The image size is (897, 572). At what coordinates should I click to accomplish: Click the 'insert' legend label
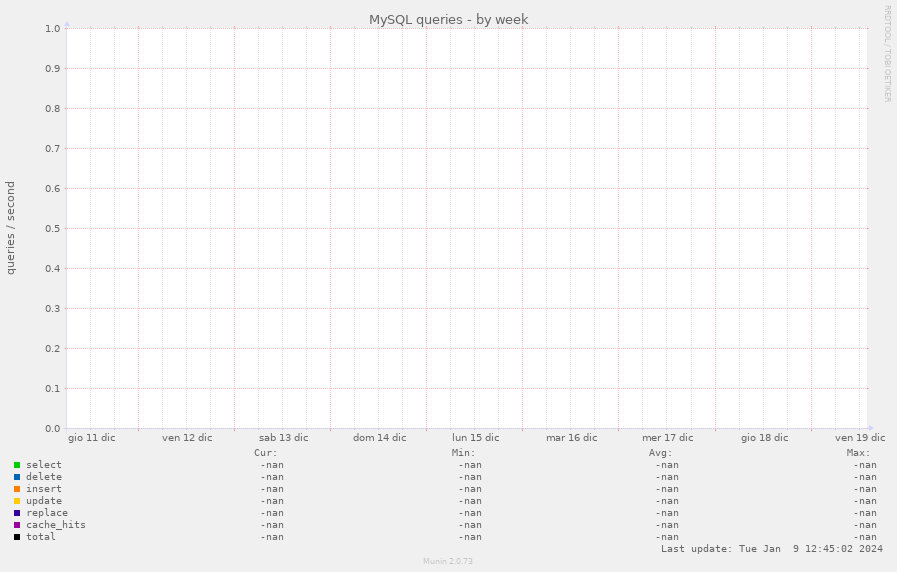[43, 489]
